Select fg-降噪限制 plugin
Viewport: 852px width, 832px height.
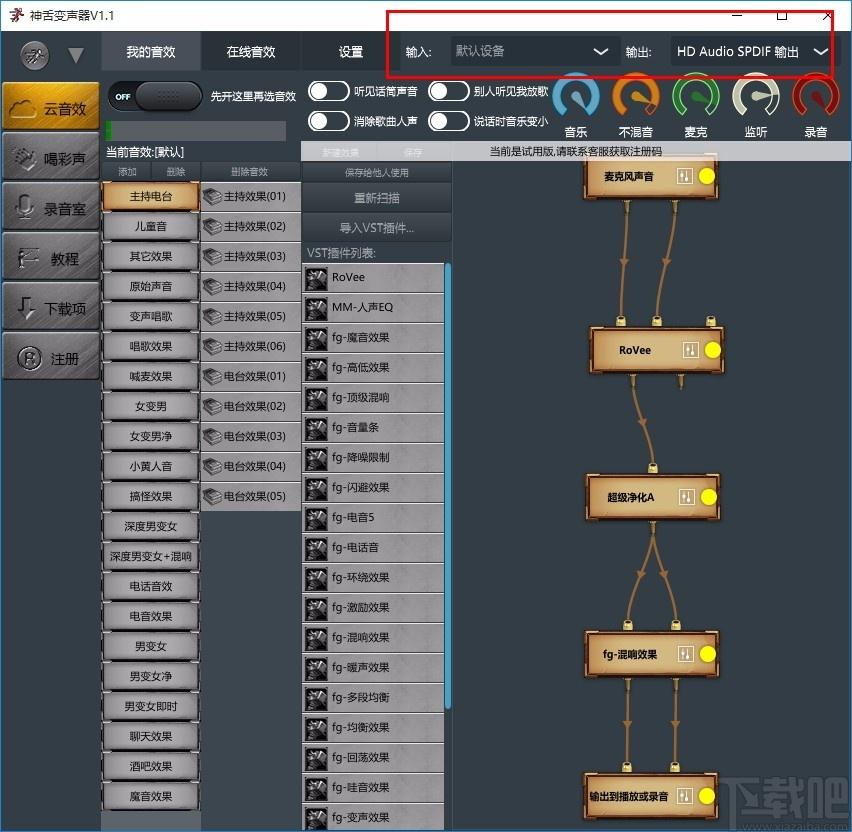373,458
